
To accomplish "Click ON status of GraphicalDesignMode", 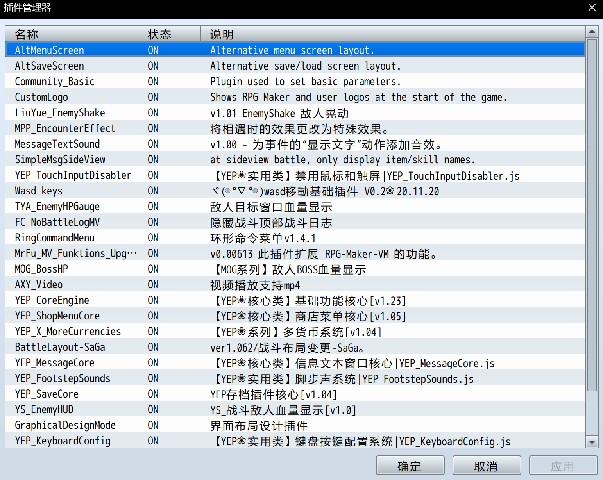I will (x=153, y=425).
